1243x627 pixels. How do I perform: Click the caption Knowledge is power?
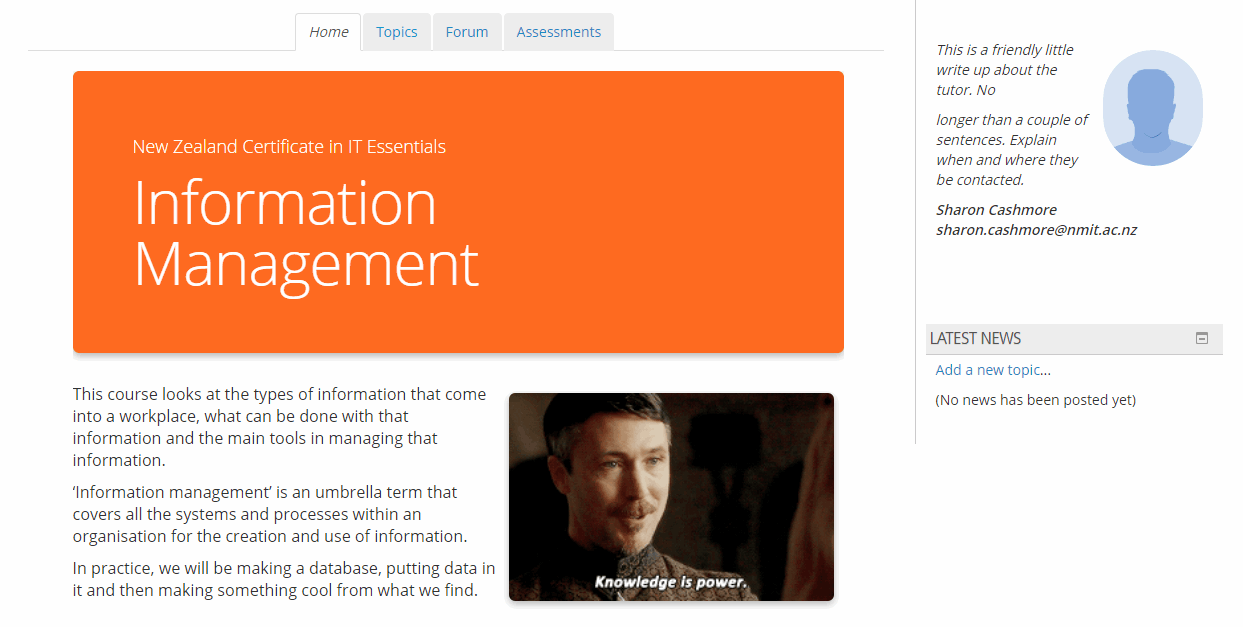click(671, 580)
